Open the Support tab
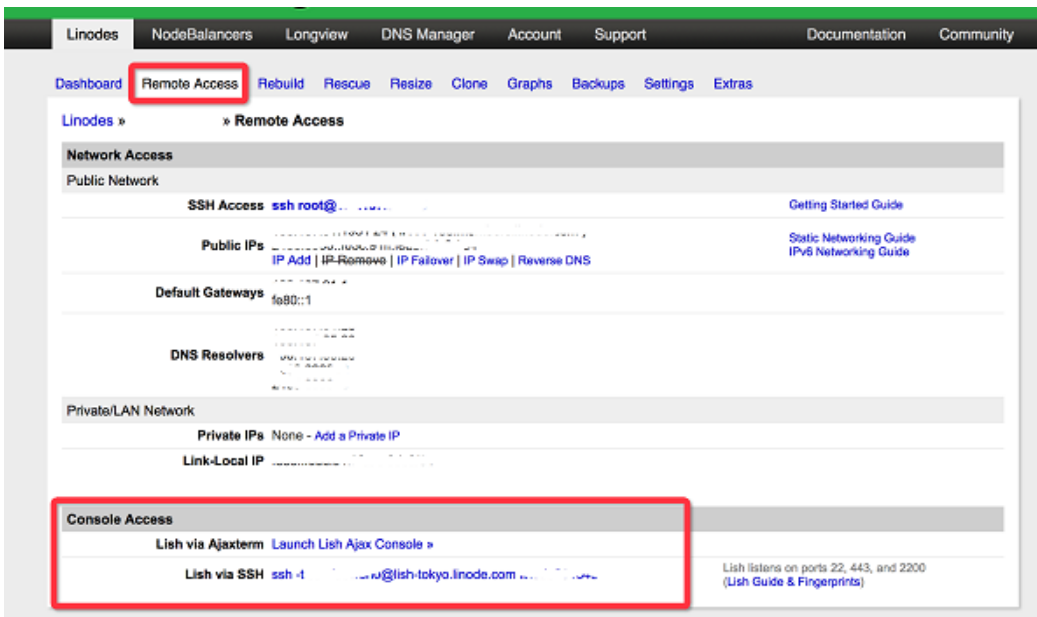This screenshot has height=617, width=1037. [620, 34]
